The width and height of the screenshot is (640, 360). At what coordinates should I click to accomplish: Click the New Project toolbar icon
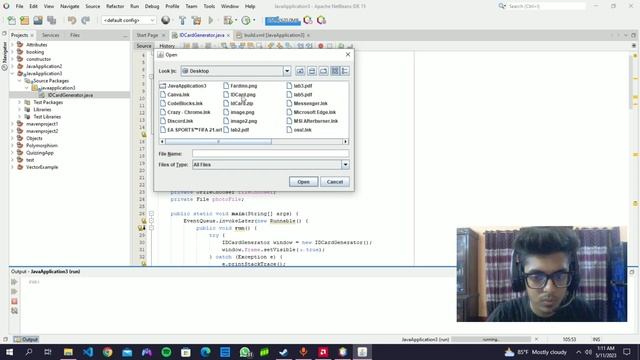[24, 20]
